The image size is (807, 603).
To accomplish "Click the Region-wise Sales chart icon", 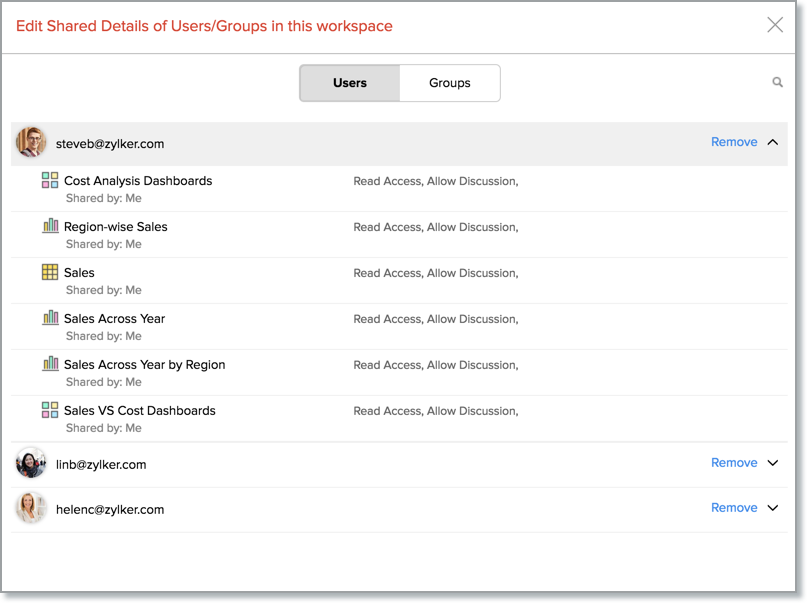I will point(50,226).
